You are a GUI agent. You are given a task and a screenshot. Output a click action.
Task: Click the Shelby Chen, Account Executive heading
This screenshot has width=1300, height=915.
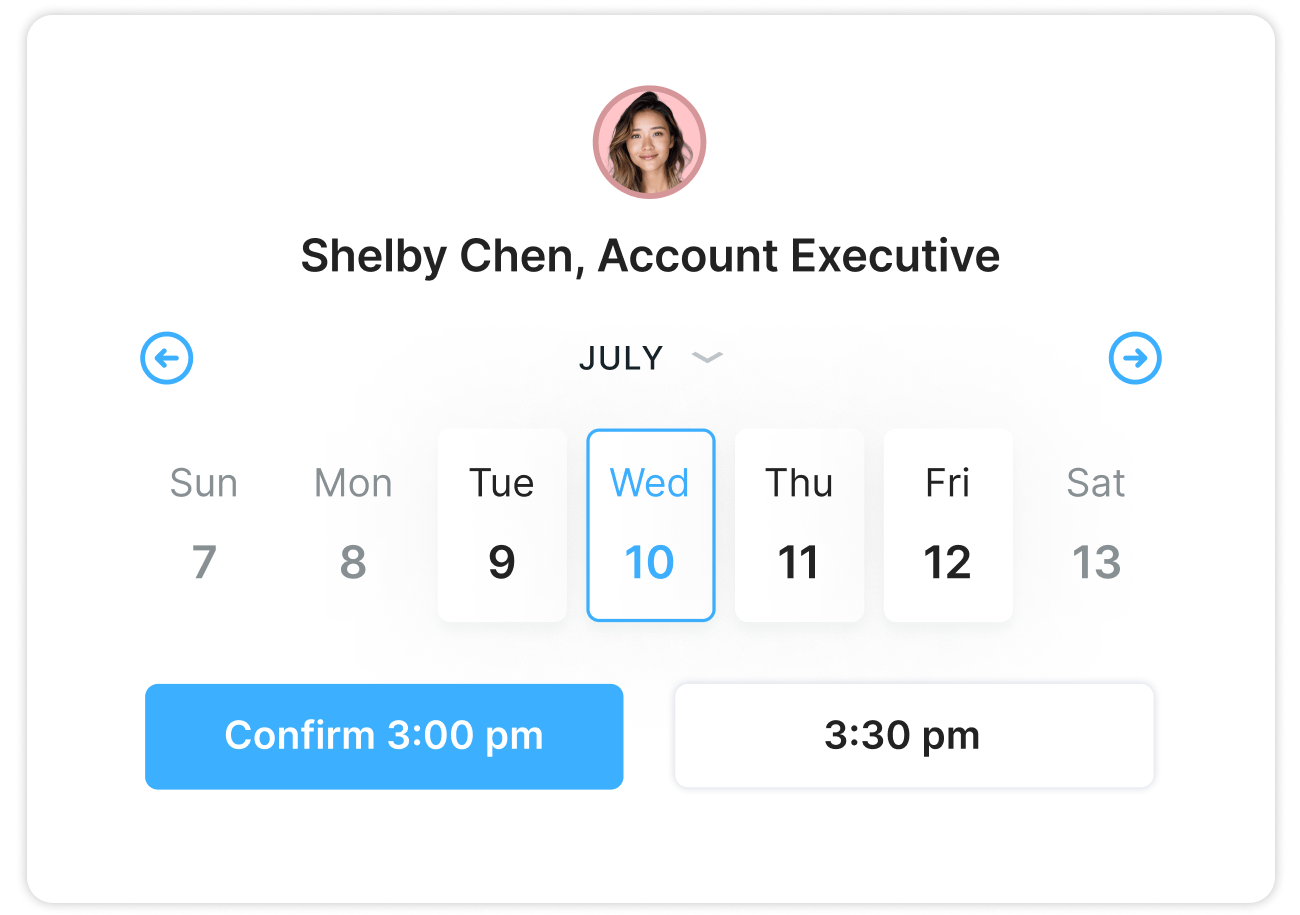[x=650, y=256]
